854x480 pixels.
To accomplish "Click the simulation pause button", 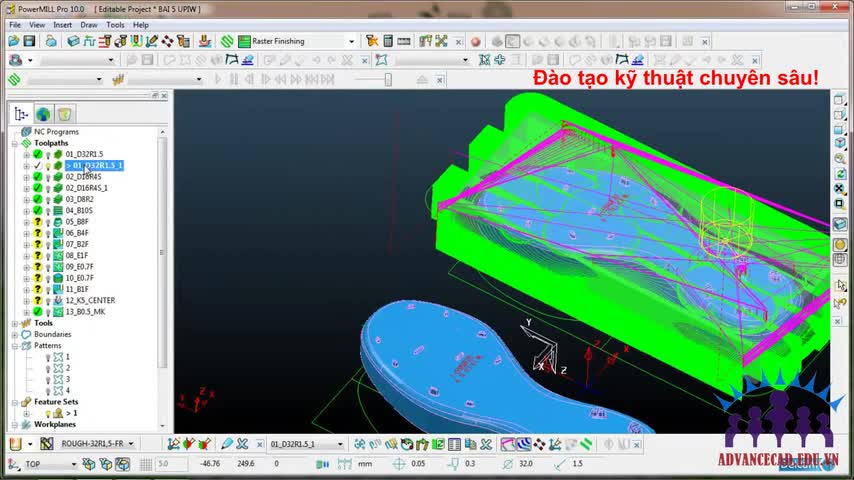I will 234,80.
